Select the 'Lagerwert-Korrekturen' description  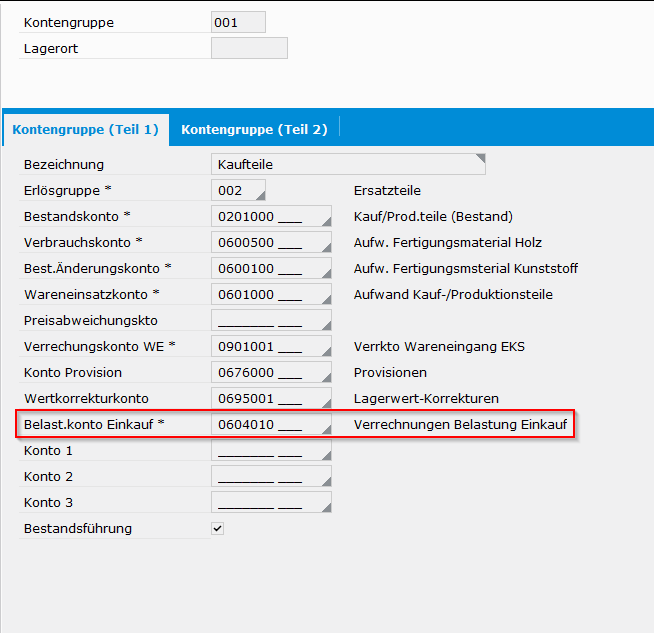tap(426, 399)
